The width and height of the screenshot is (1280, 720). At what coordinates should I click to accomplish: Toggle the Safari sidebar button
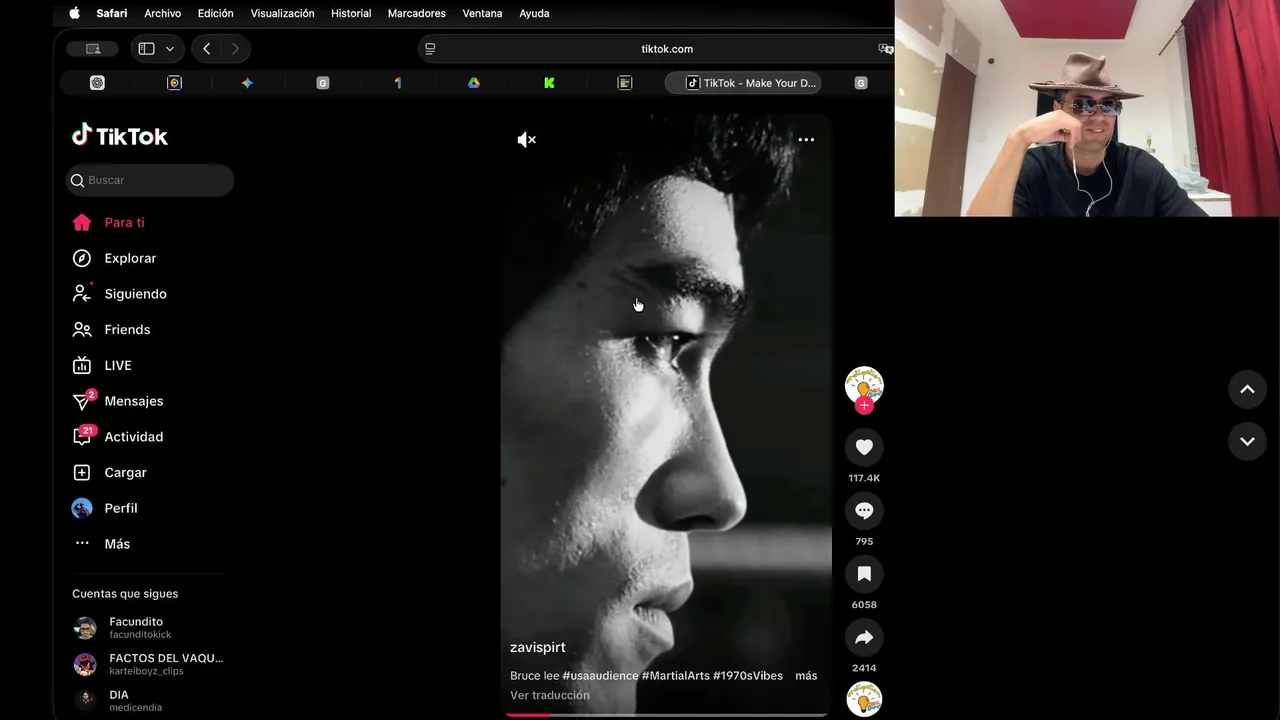(146, 48)
